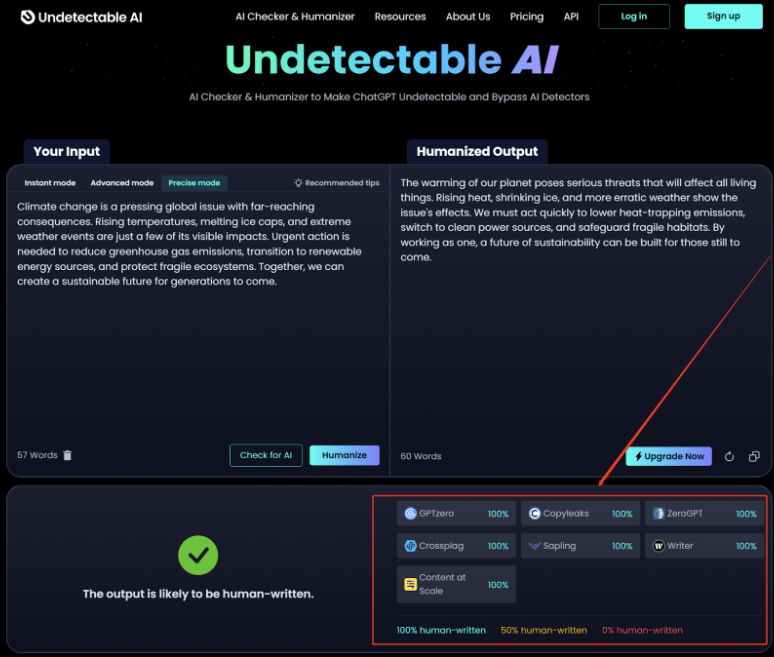Click the regenerate output icon

click(x=729, y=456)
